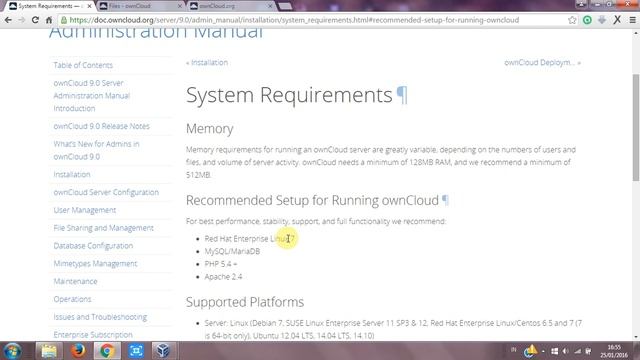This screenshot has width=640, height=360.
Task: Open the Chrome hamburger menu
Action: pyautogui.click(x=632, y=20)
